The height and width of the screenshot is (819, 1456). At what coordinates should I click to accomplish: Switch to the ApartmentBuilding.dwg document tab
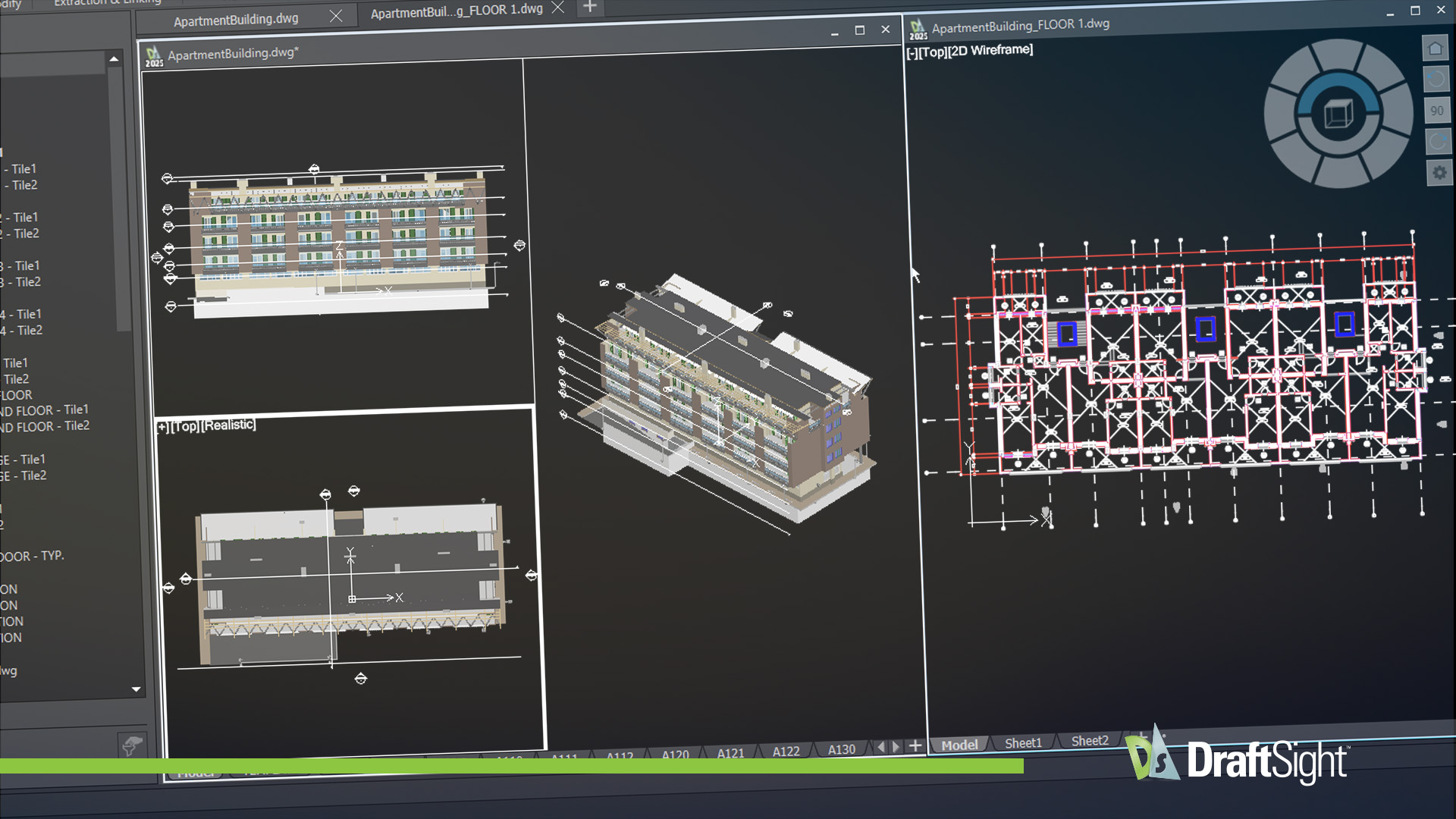(x=235, y=18)
